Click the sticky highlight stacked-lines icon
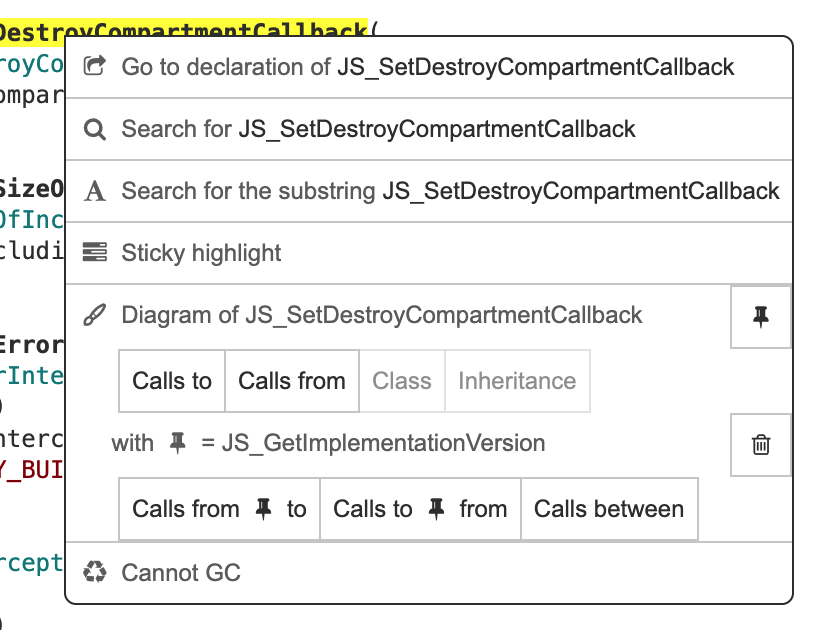 (94, 252)
